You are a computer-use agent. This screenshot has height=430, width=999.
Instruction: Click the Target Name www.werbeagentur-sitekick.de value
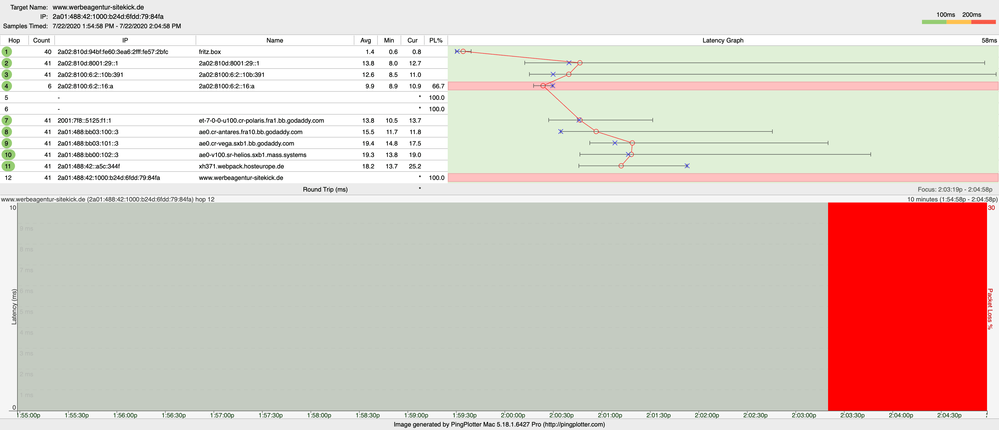click(x=97, y=6)
